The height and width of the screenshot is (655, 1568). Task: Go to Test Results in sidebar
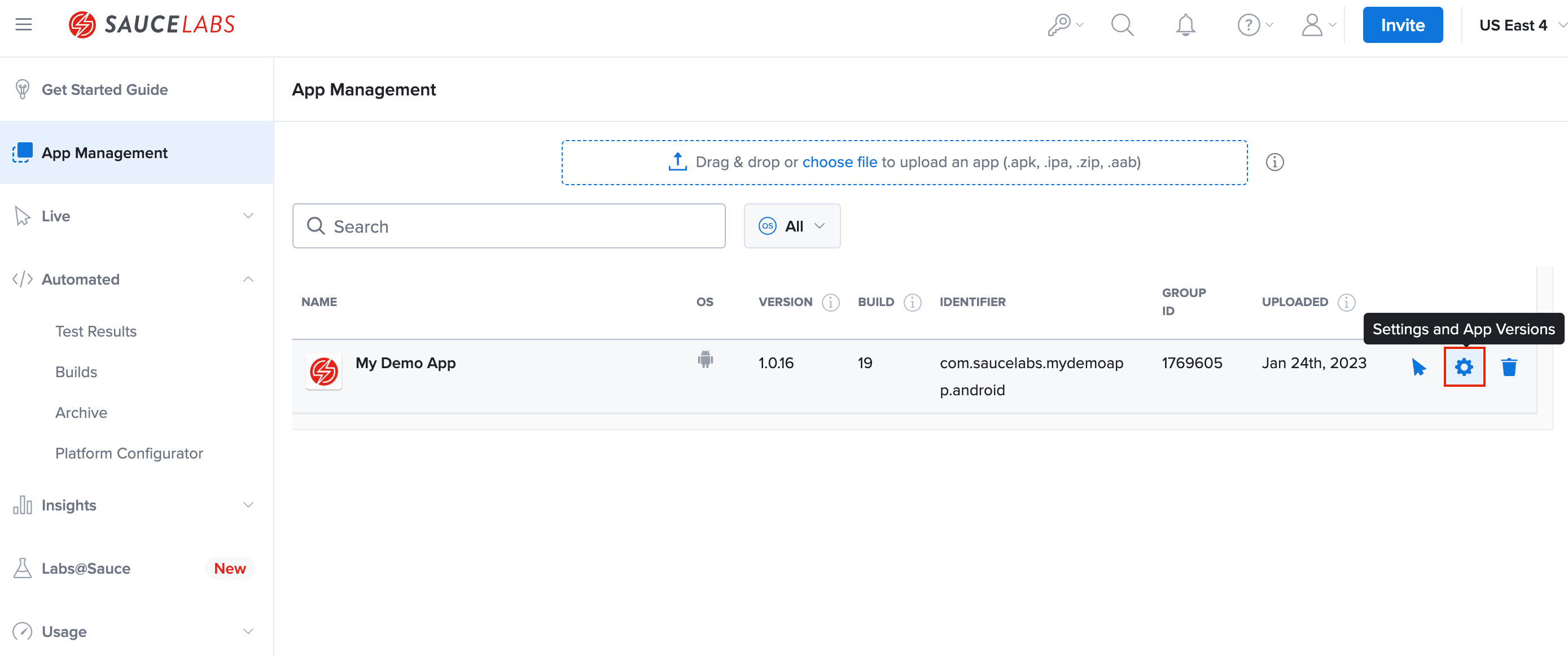95,331
